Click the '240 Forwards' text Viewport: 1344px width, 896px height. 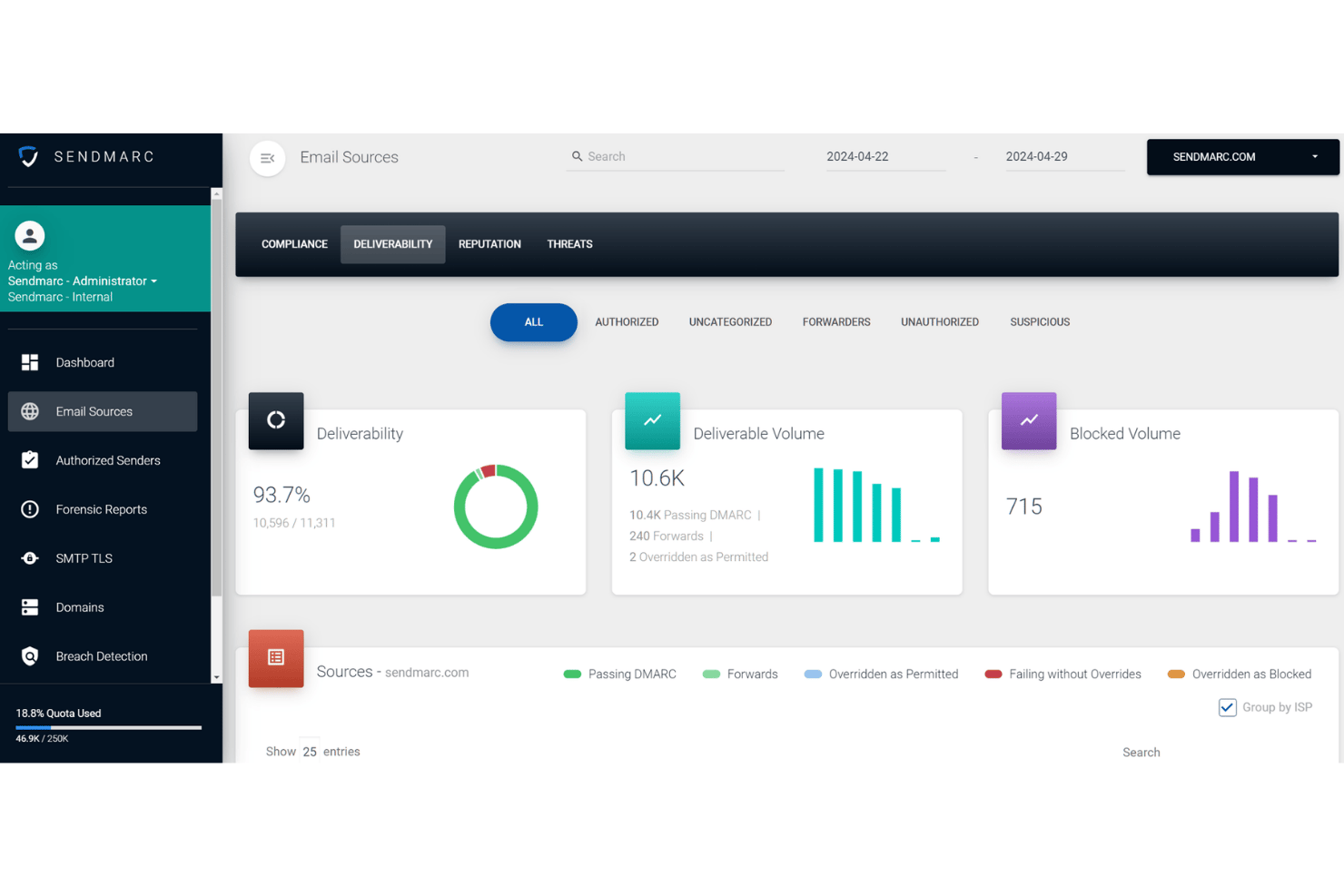pyautogui.click(x=667, y=537)
